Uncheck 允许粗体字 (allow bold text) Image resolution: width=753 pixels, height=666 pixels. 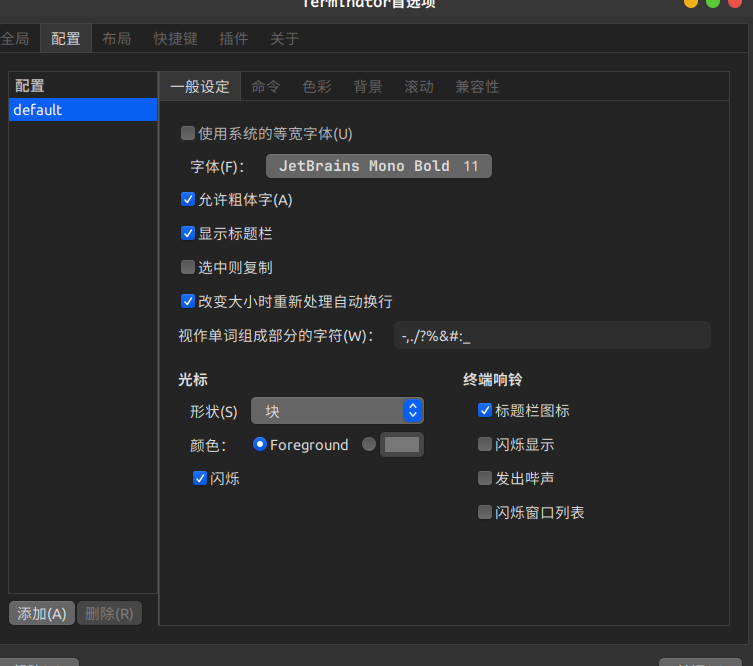(188, 199)
